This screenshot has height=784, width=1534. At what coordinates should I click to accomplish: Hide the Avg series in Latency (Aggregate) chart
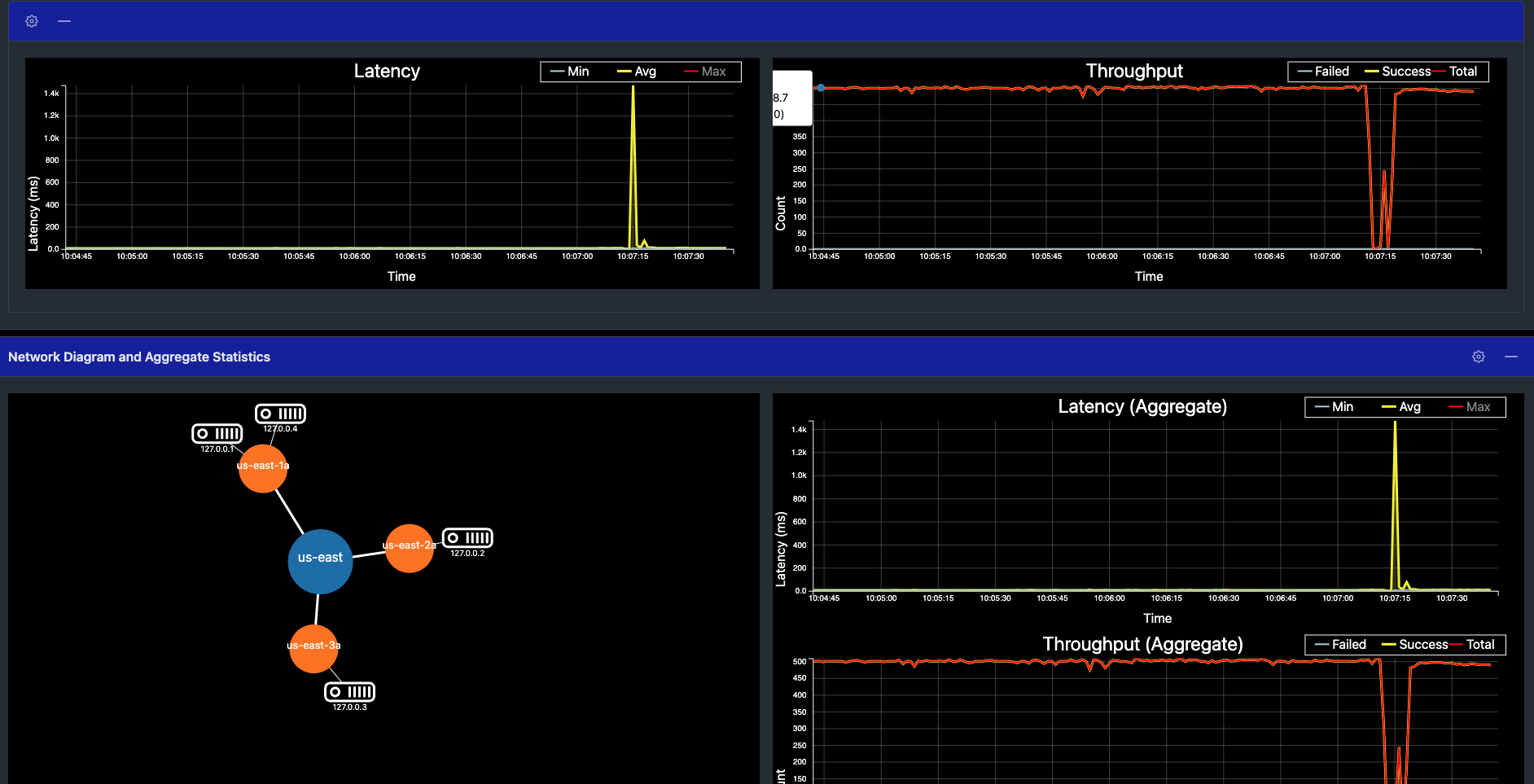tap(1409, 406)
